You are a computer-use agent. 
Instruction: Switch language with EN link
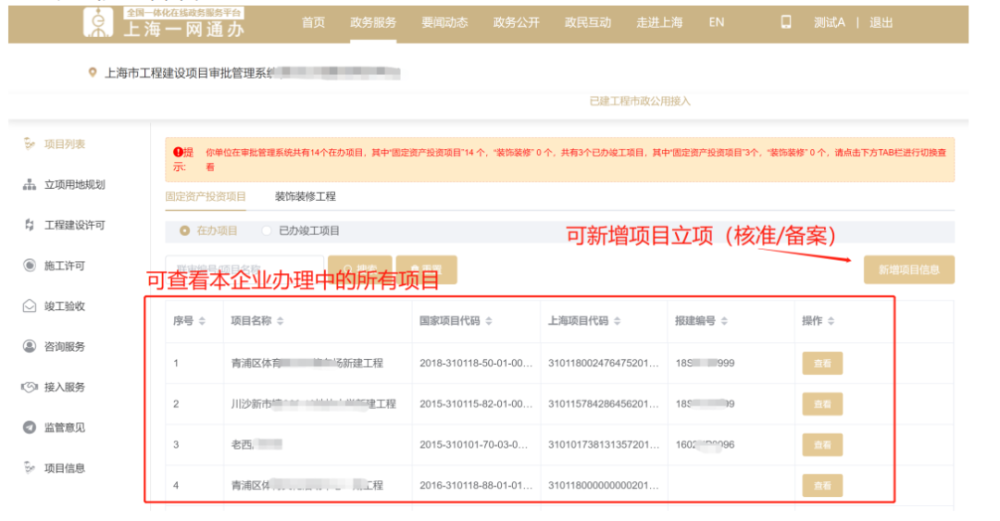pyautogui.click(x=716, y=22)
